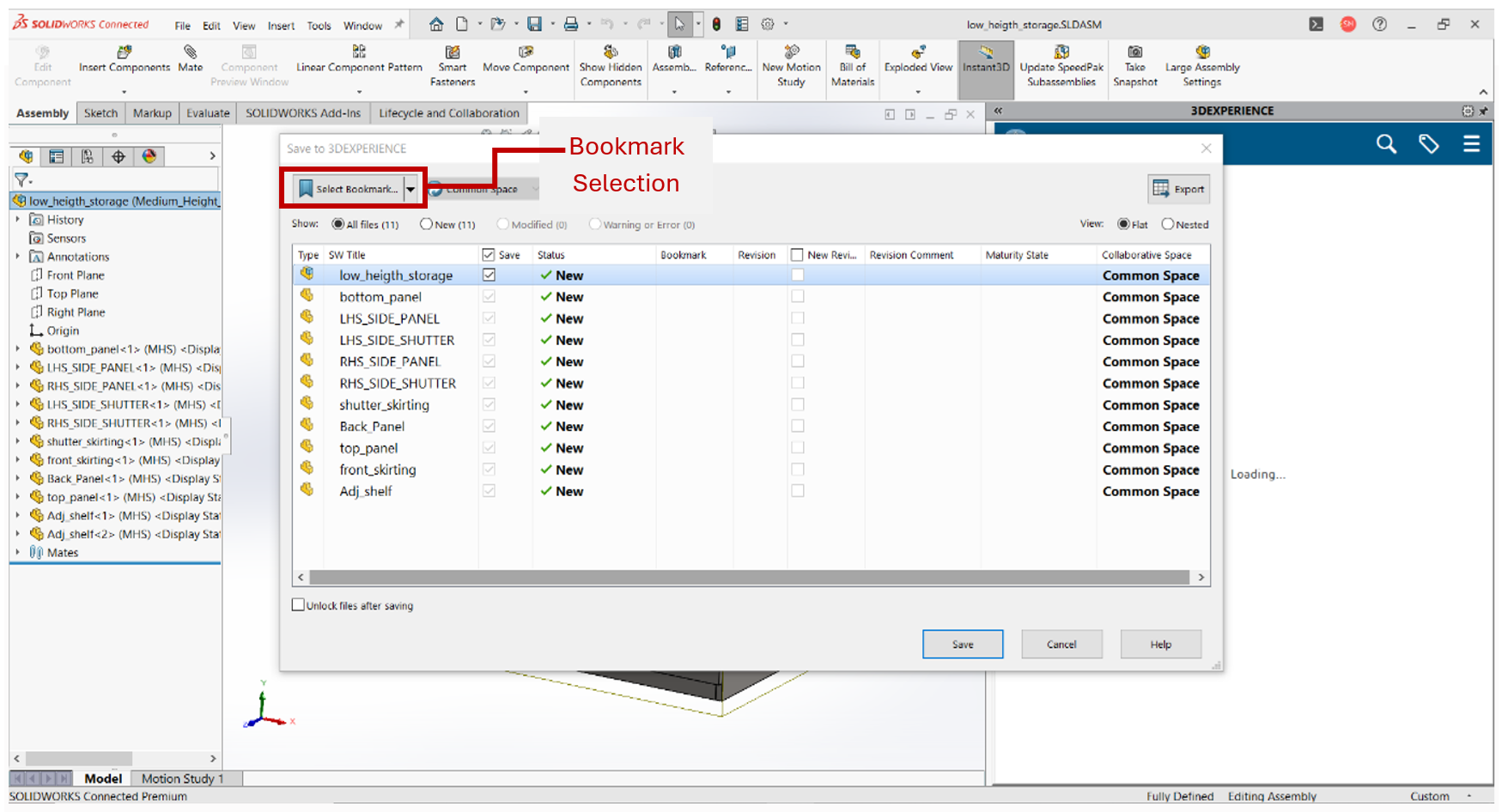The height and width of the screenshot is (812, 1502).
Task: Open the Bill of Materials tool
Action: coord(852,53)
